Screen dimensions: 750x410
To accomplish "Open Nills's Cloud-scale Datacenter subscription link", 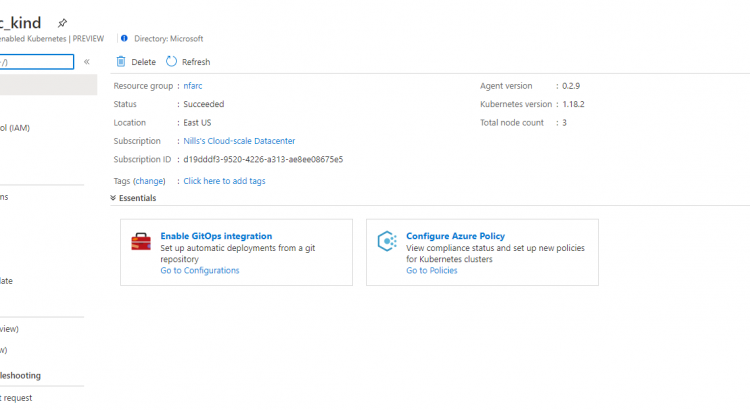I will click(x=239, y=141).
